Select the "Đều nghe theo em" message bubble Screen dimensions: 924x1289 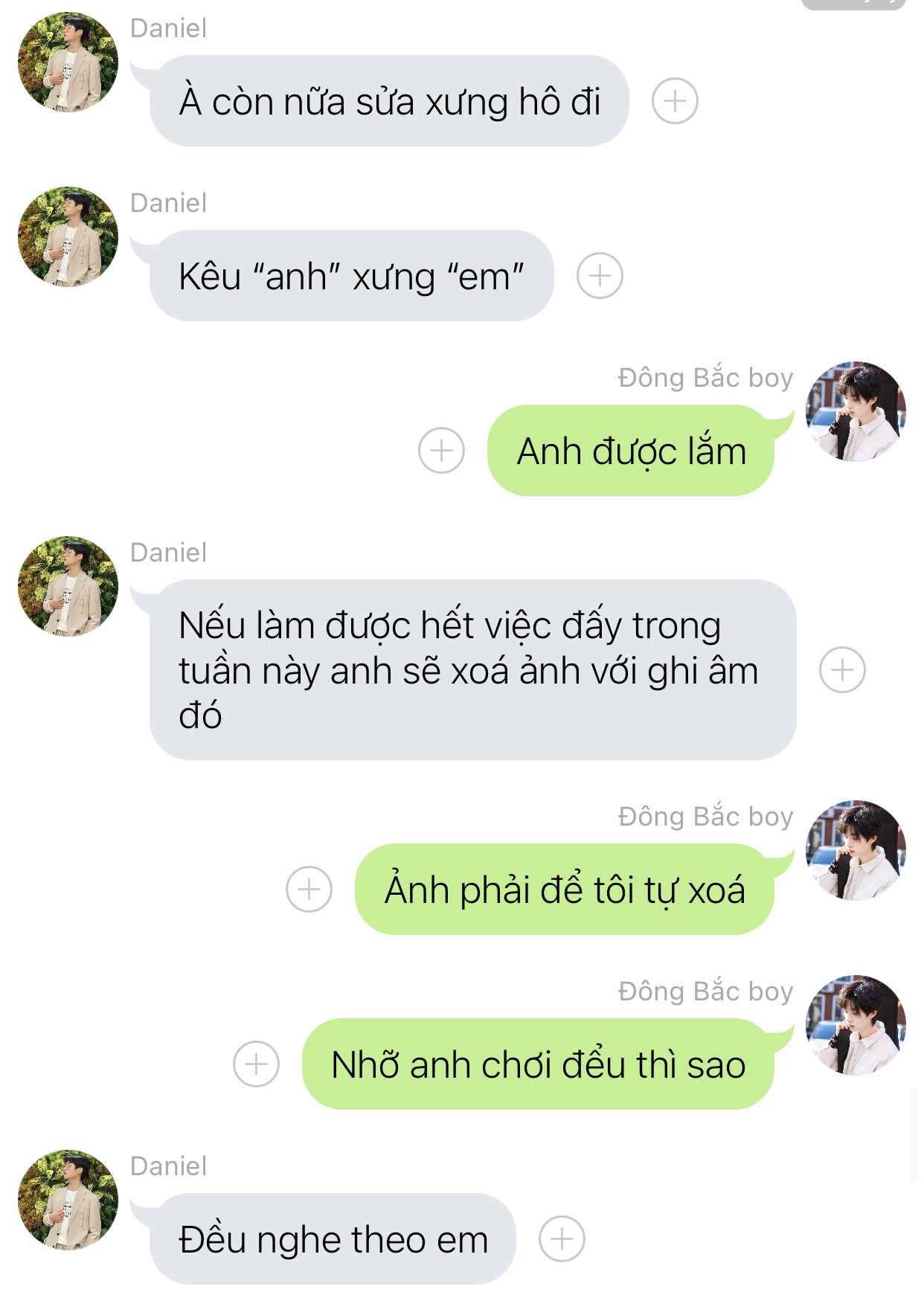tap(333, 1238)
